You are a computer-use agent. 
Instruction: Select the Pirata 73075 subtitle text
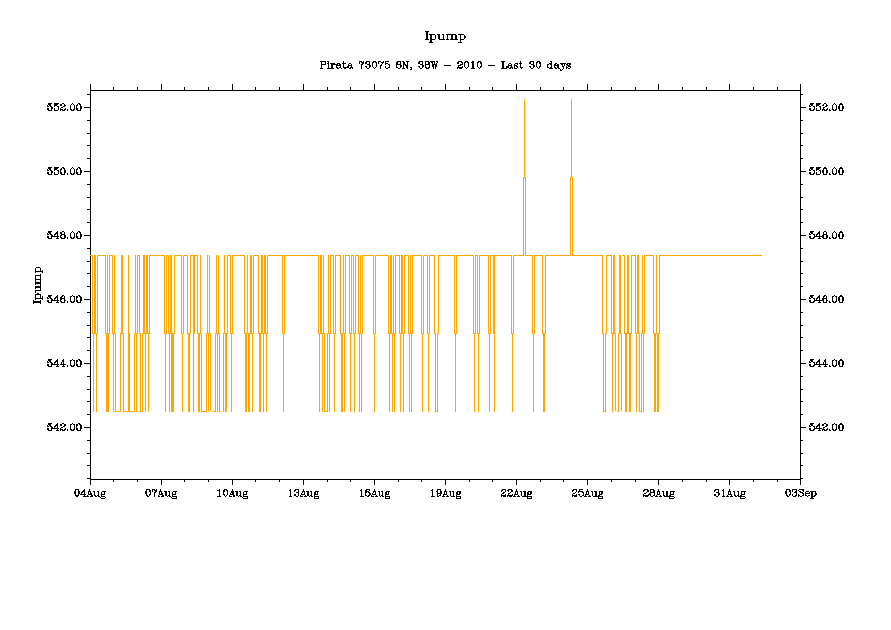[x=445, y=65]
